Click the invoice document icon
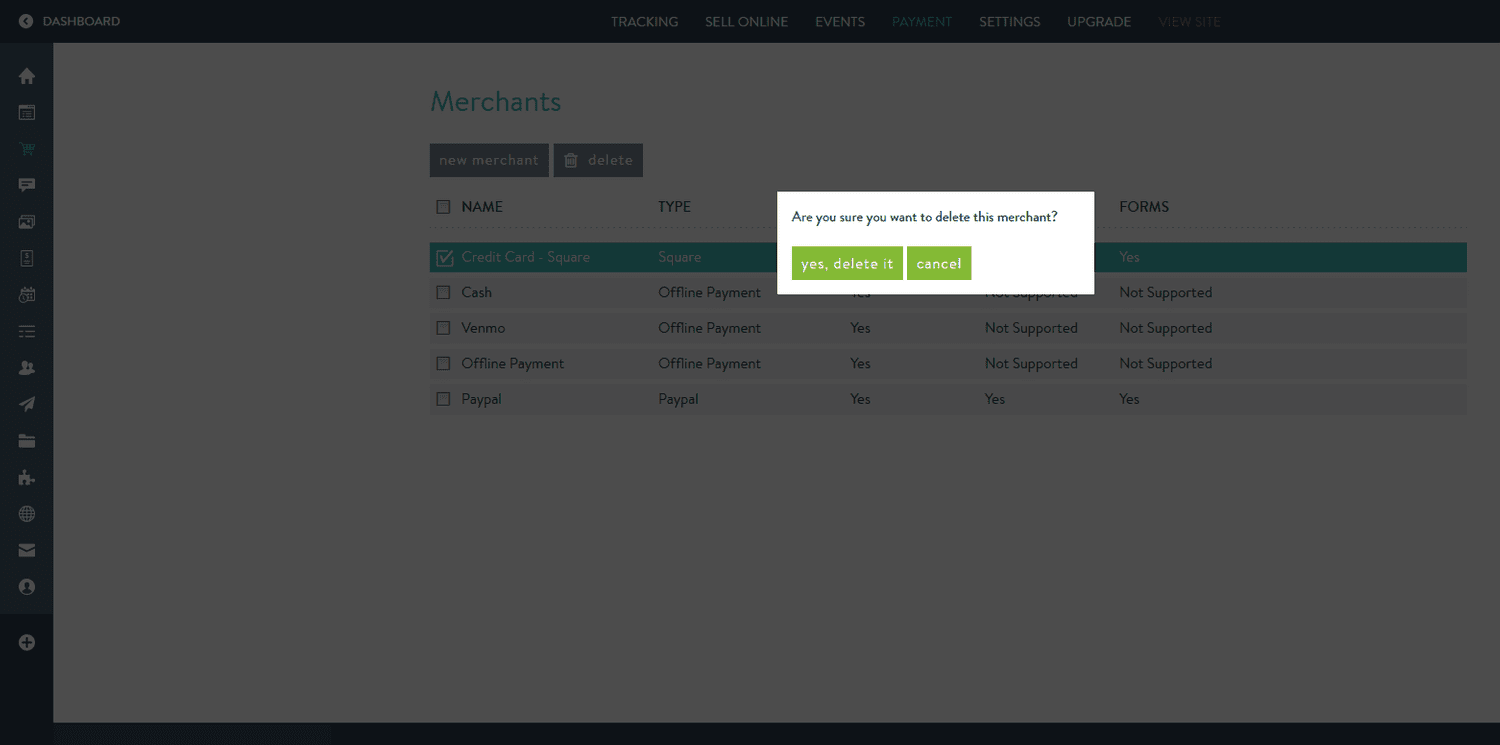 click(26, 257)
